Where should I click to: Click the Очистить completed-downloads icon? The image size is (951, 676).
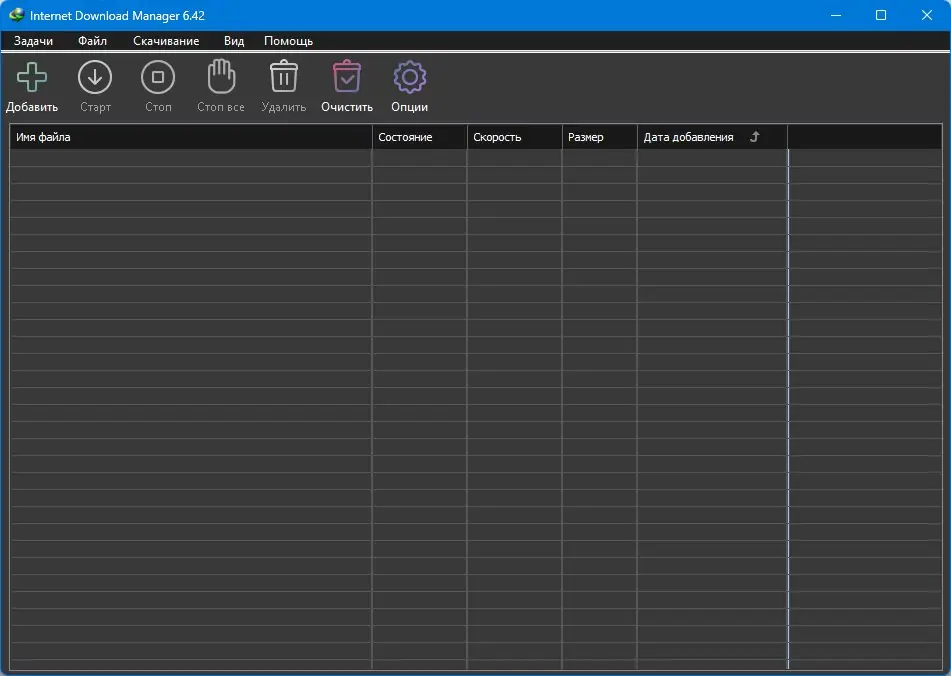347,76
